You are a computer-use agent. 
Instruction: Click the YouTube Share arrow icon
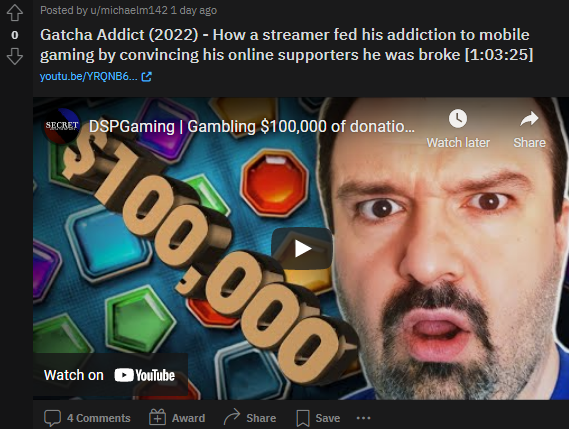pyautogui.click(x=529, y=119)
